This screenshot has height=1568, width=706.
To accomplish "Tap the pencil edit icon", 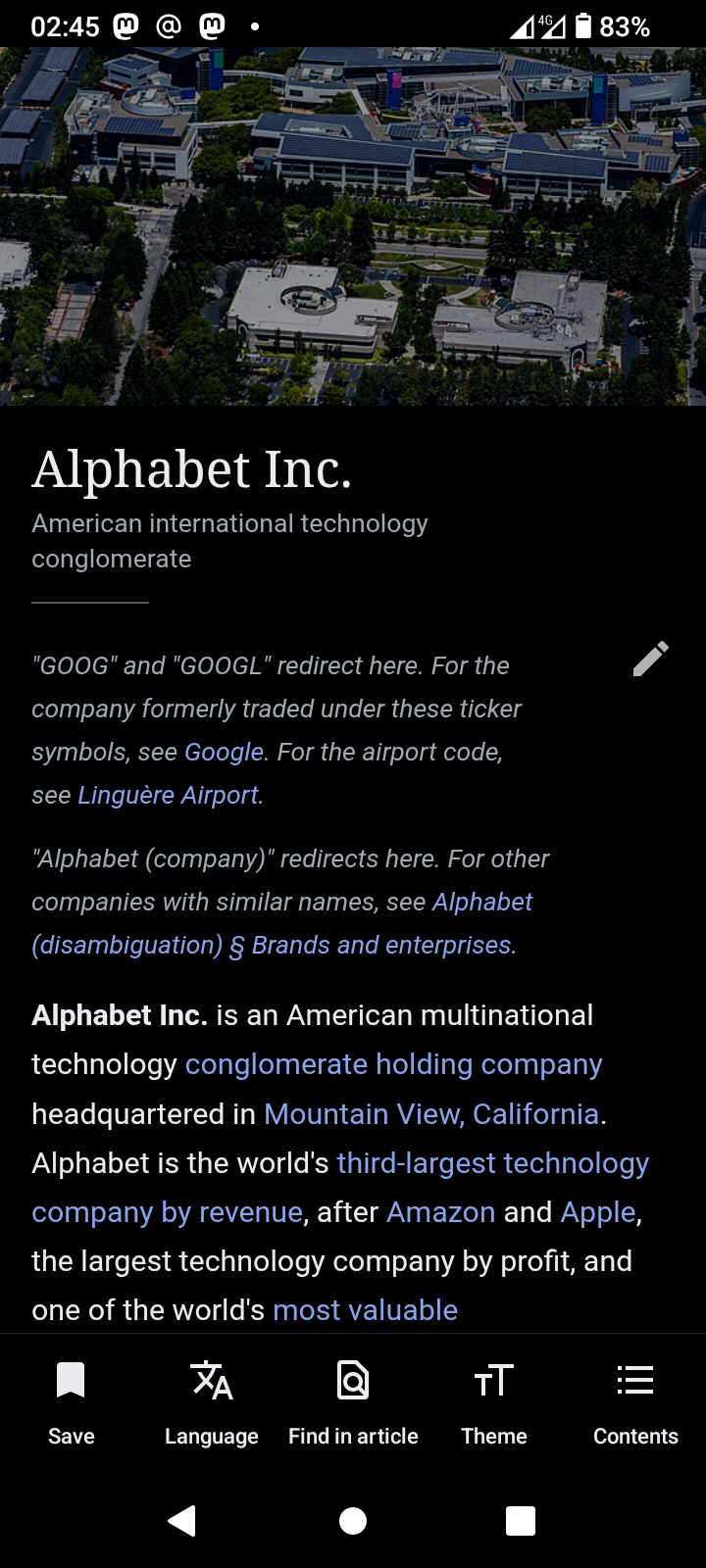I will (x=650, y=660).
